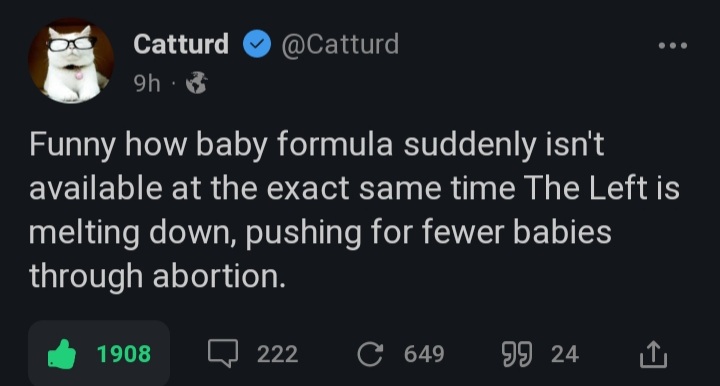Share the post with the upload arrow icon

(653, 354)
